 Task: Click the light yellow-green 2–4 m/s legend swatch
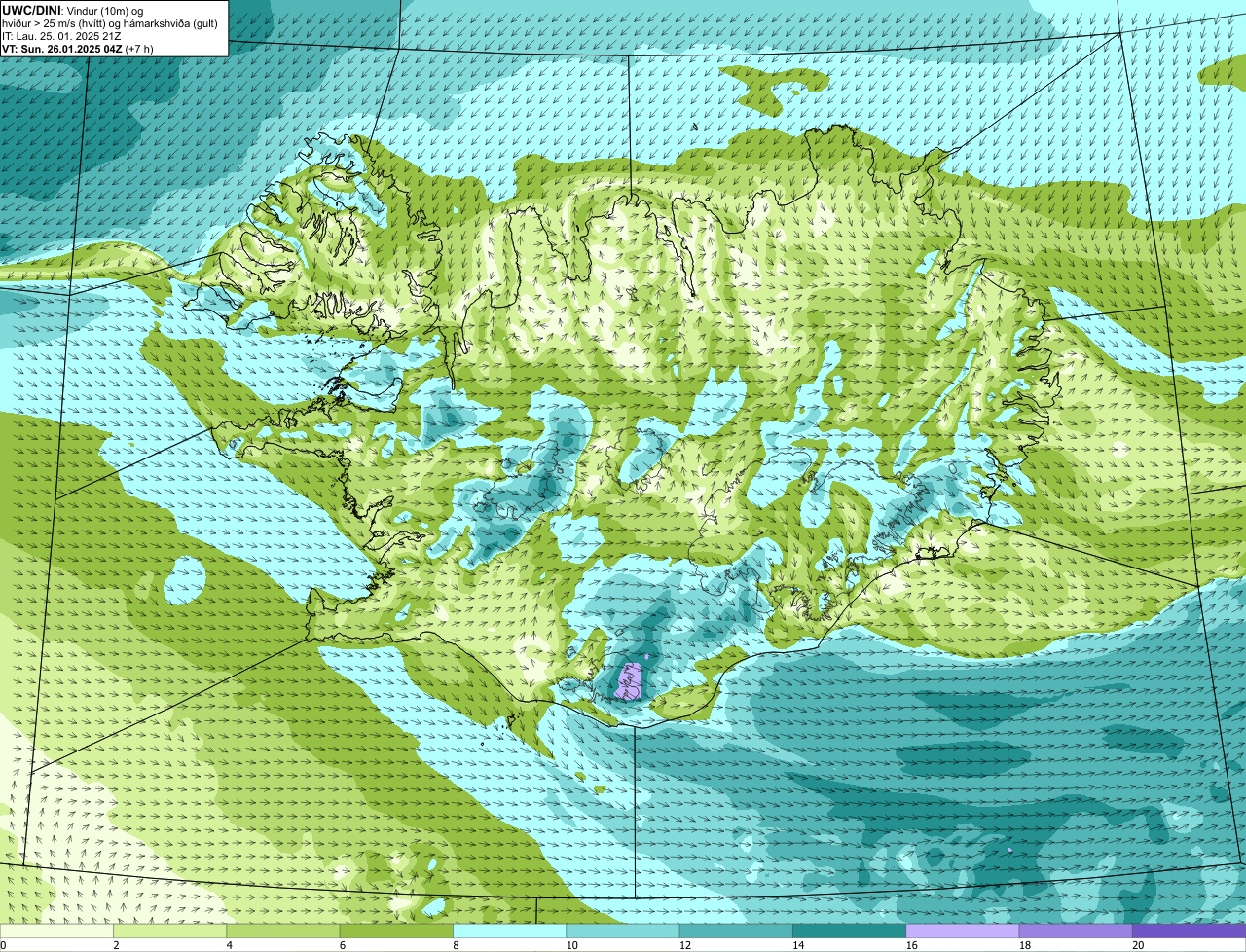click(170, 931)
